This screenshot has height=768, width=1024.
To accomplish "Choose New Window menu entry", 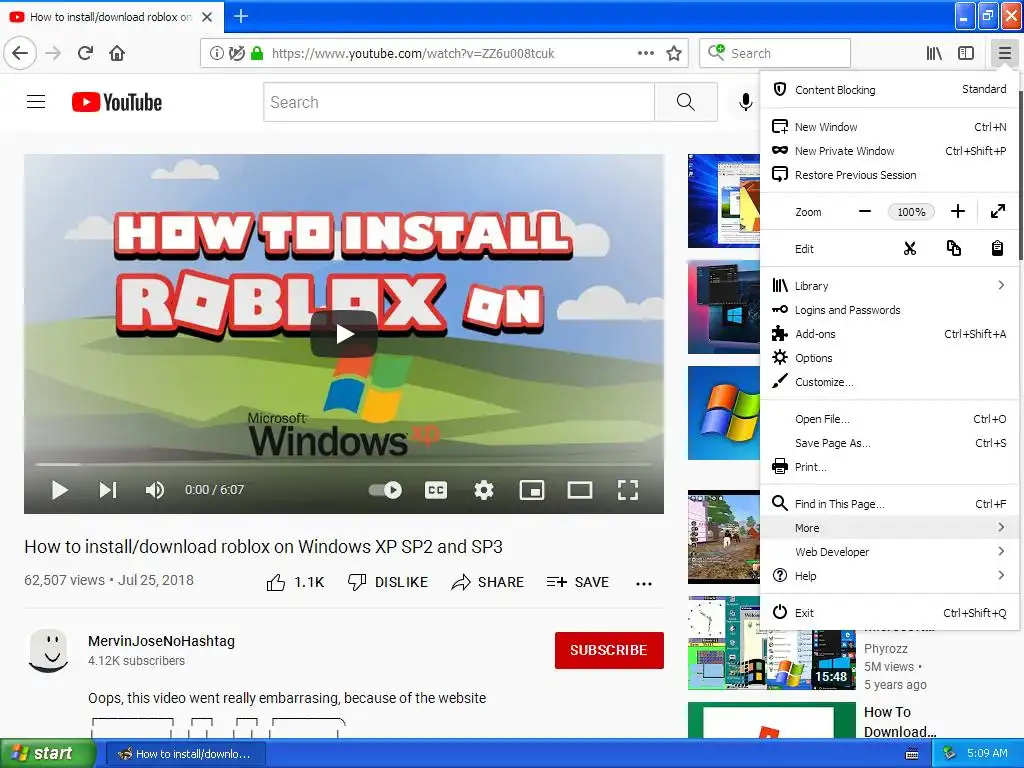I will point(889,127).
